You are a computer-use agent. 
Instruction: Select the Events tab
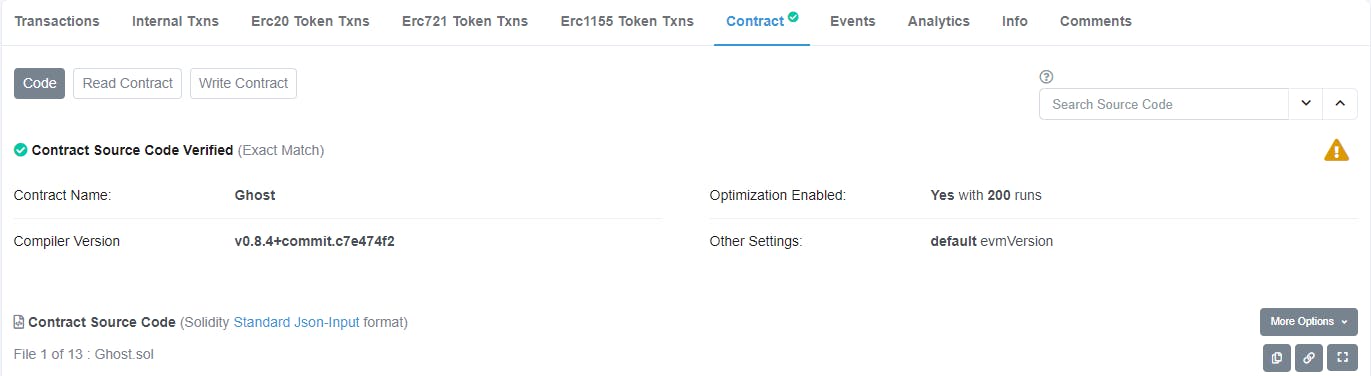click(x=852, y=21)
